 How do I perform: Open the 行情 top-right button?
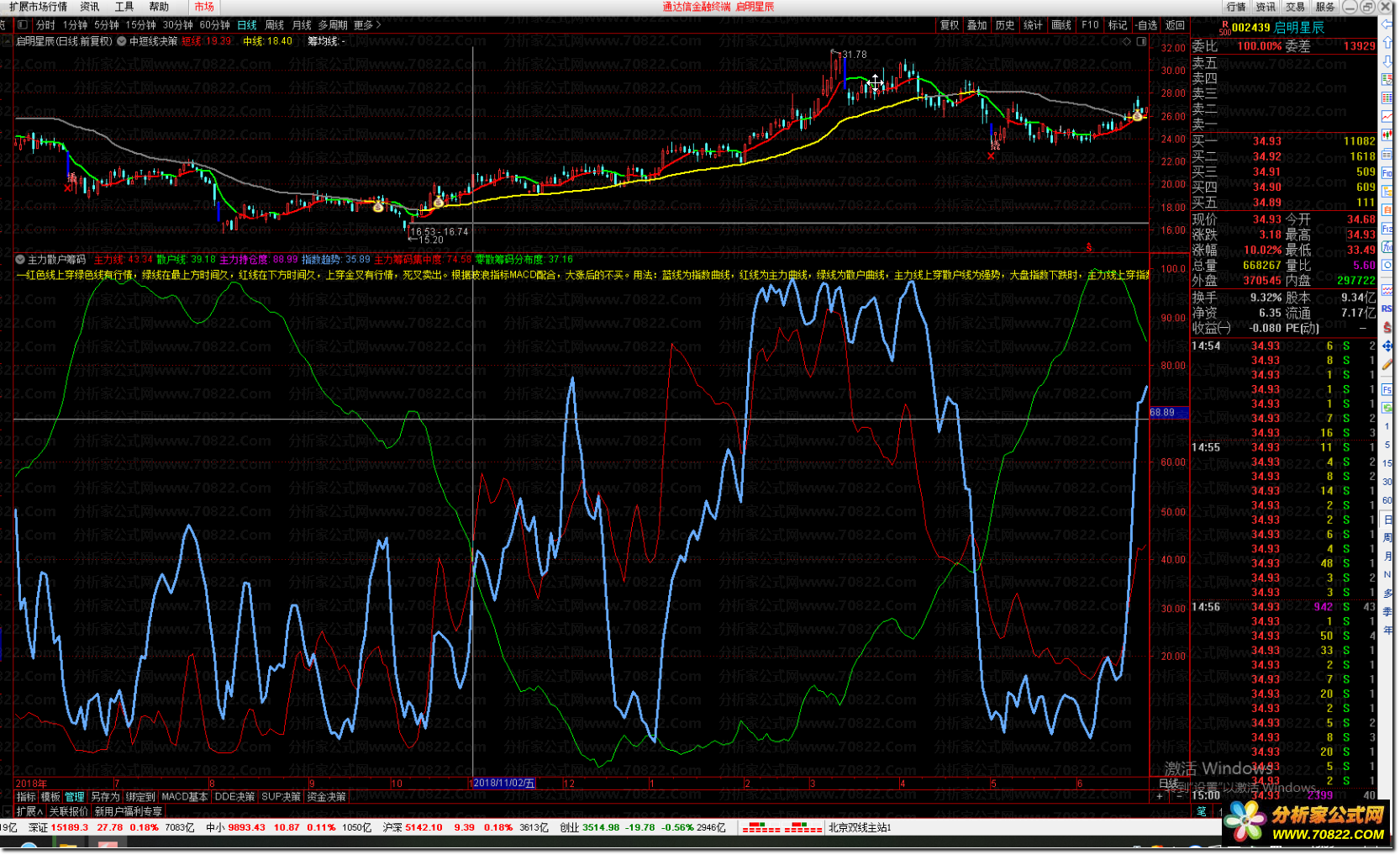click(x=1236, y=7)
